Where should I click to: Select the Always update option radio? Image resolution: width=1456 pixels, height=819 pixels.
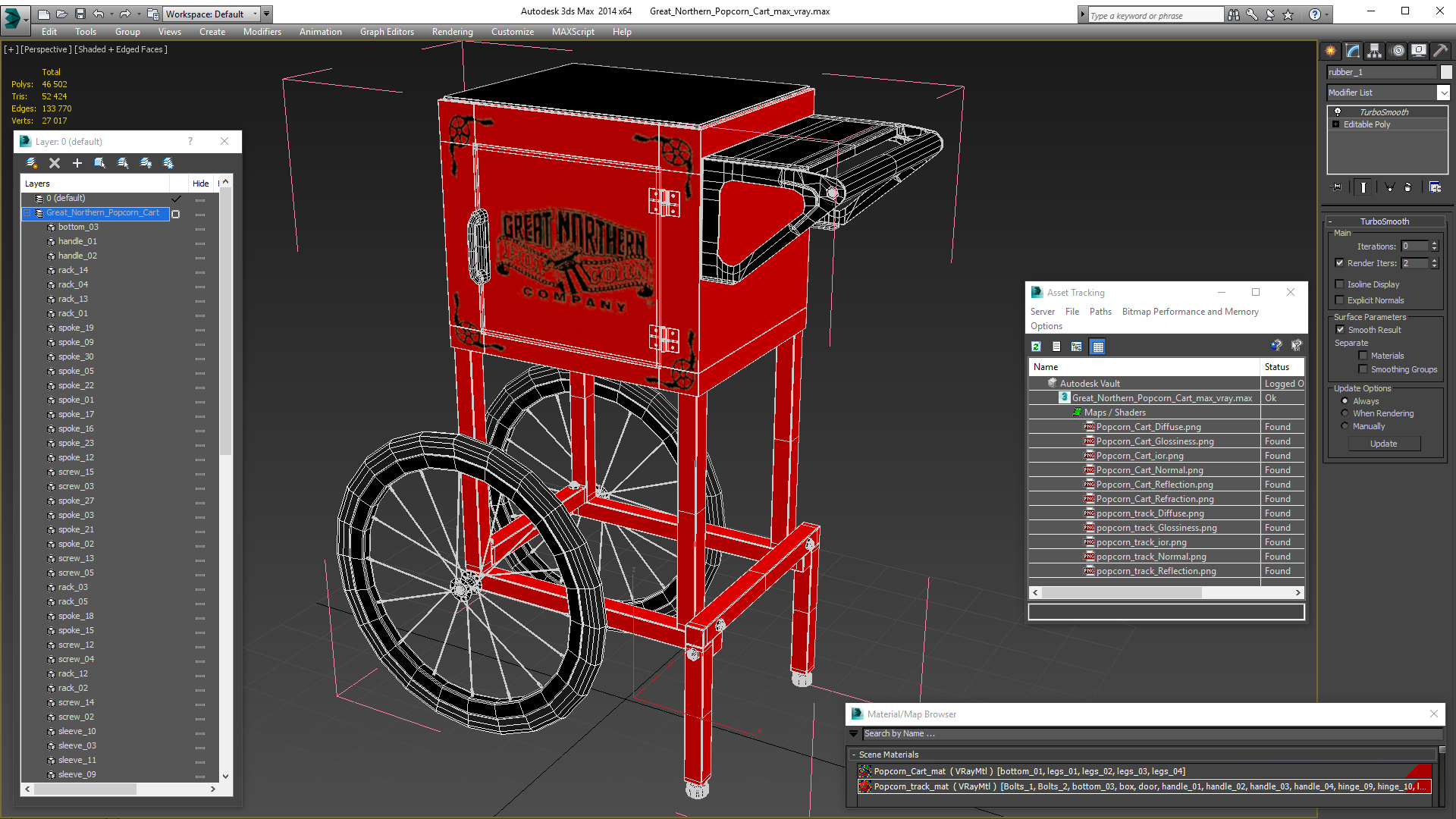pos(1345,401)
